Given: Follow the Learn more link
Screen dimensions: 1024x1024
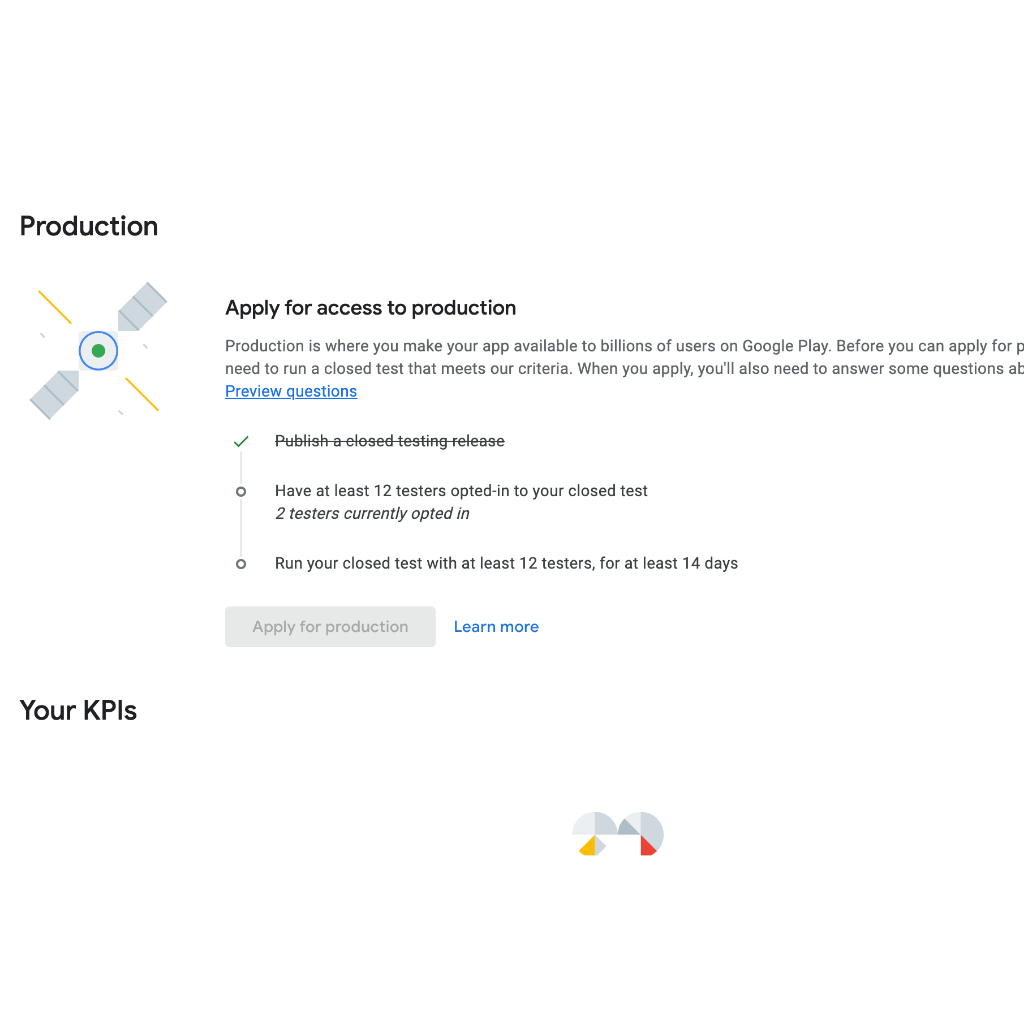Looking at the screenshot, I should (x=496, y=627).
